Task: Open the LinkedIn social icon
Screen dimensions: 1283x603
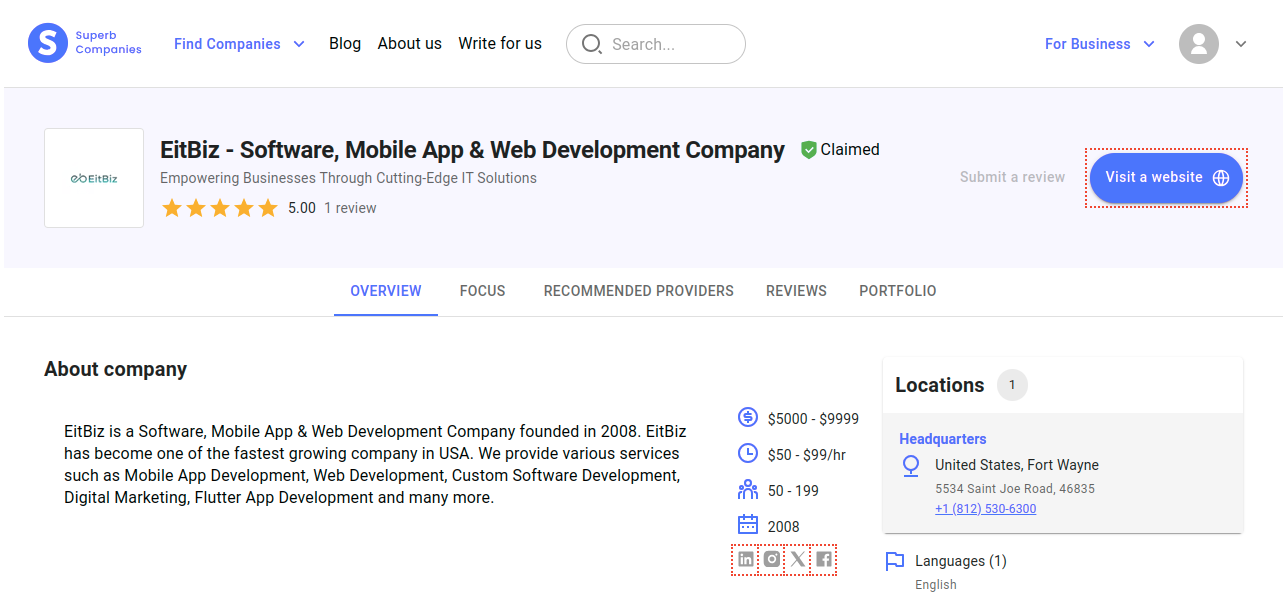Action: [746, 560]
